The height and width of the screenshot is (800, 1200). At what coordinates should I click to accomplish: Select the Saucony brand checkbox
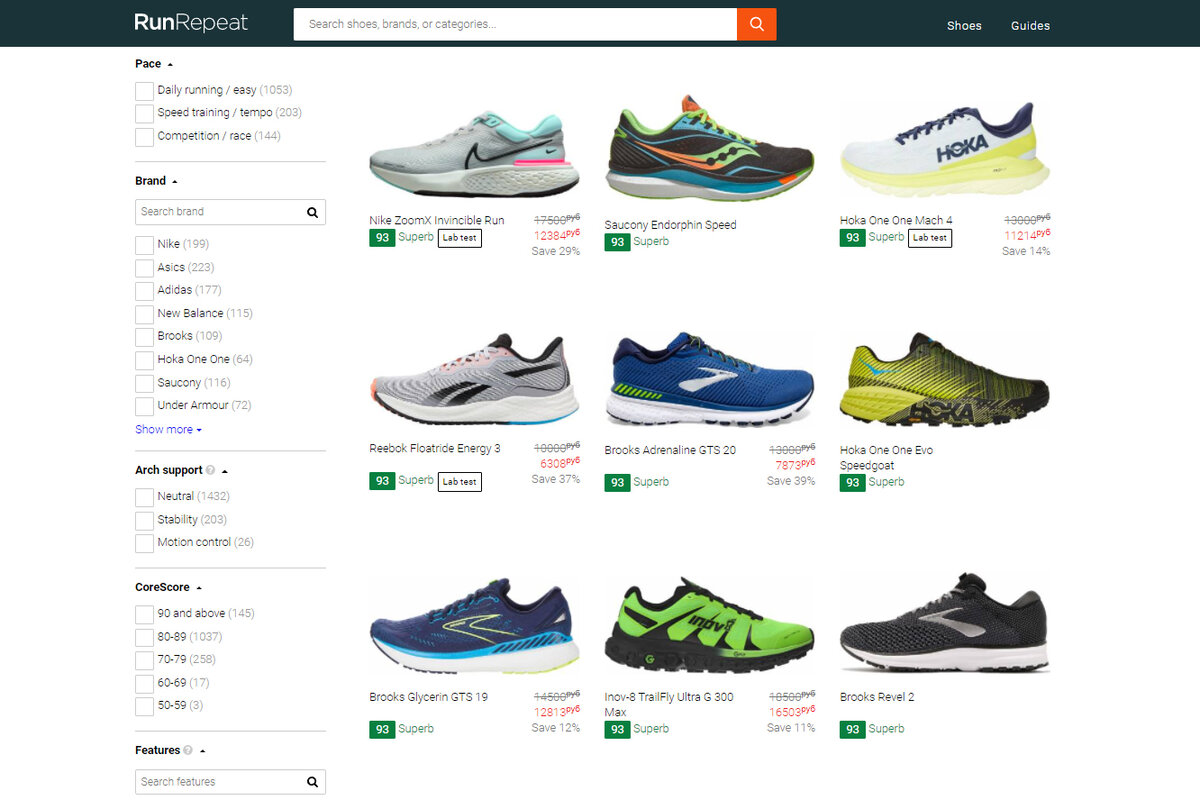click(144, 383)
